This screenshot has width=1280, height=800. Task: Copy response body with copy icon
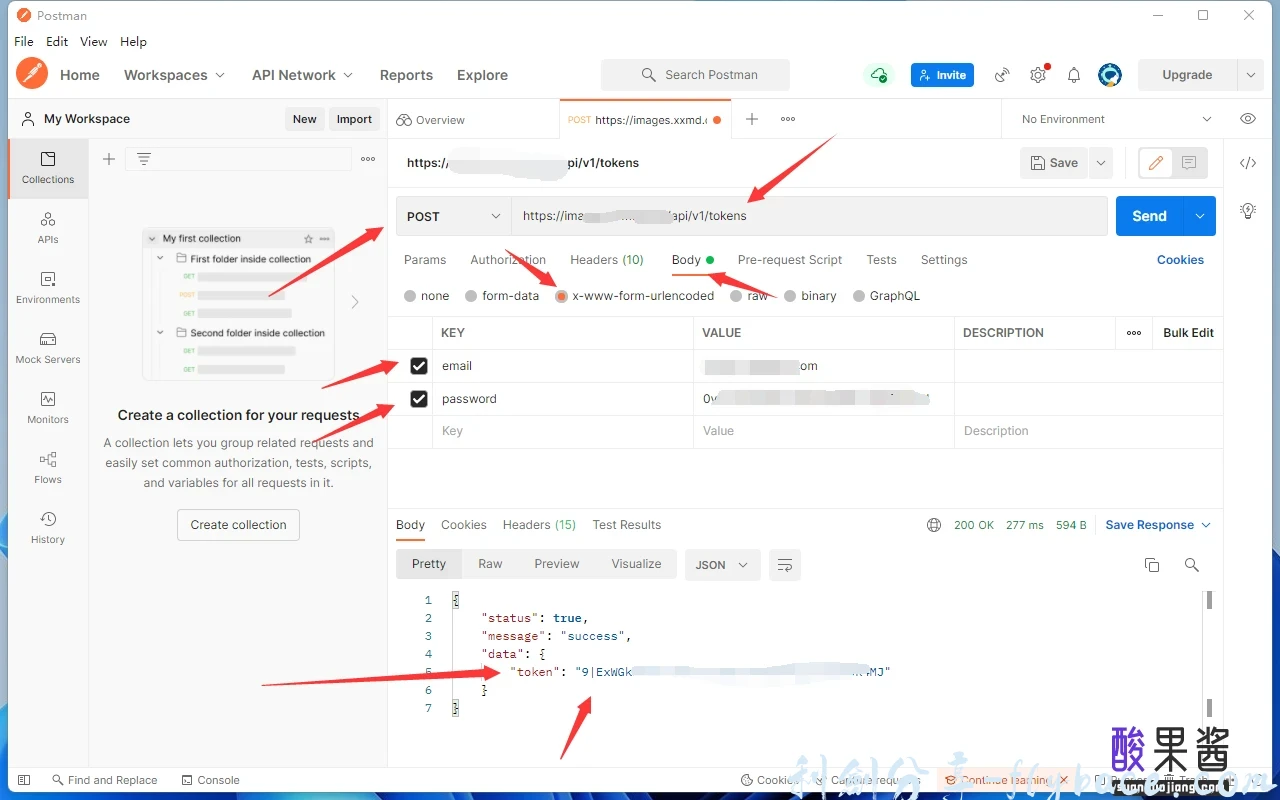click(x=1152, y=565)
